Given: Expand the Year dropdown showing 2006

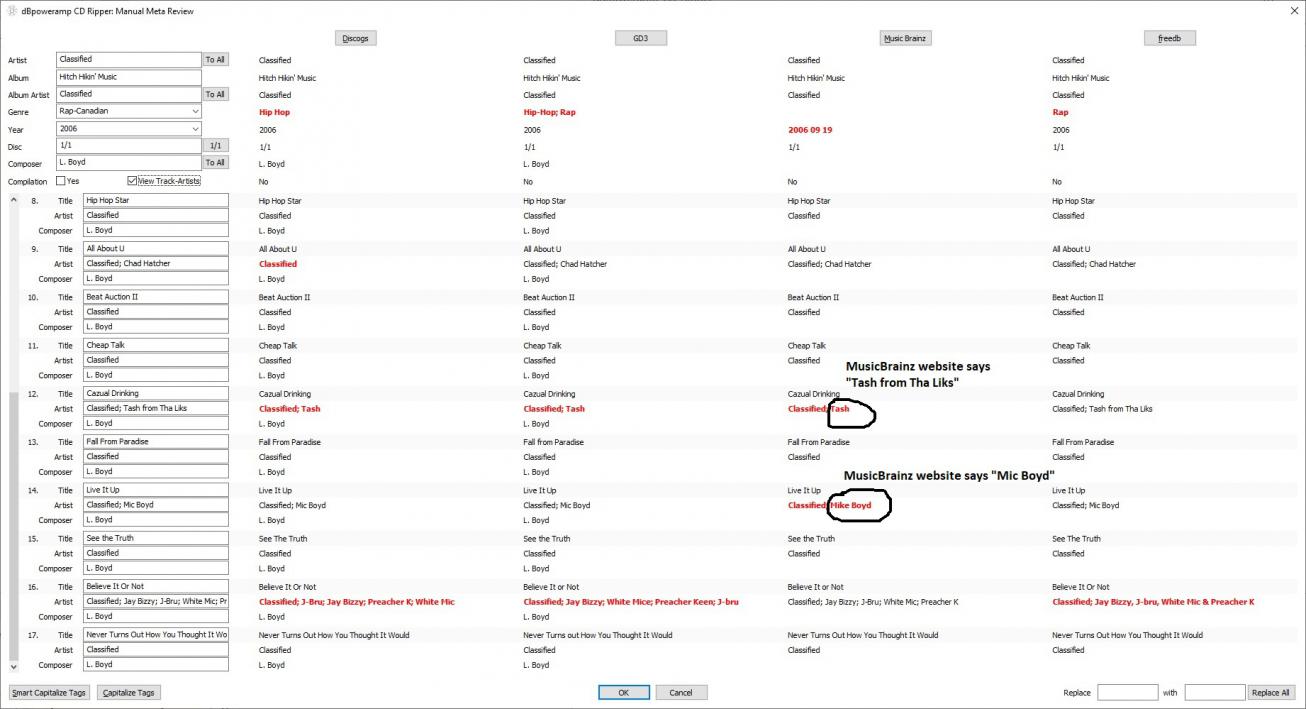Looking at the screenshot, I should point(194,129).
